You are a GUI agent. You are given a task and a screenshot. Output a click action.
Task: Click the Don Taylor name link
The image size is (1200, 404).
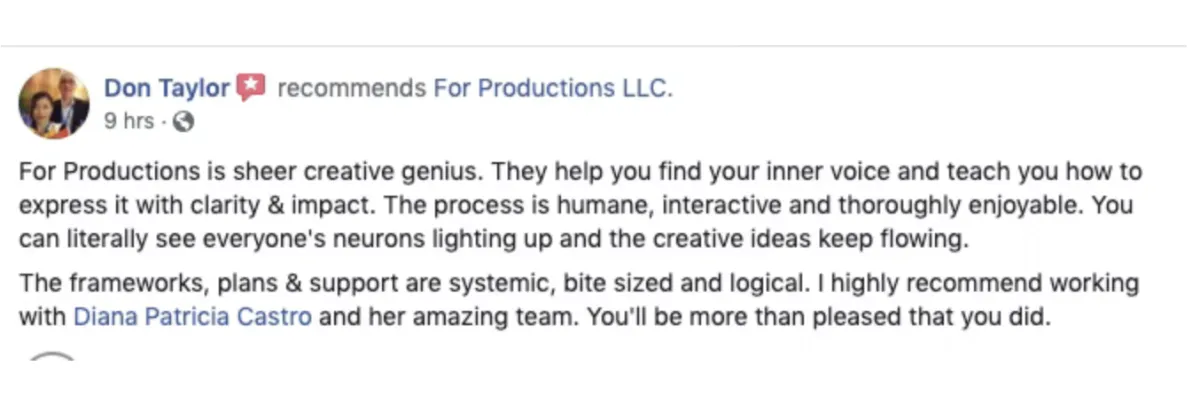pos(167,88)
